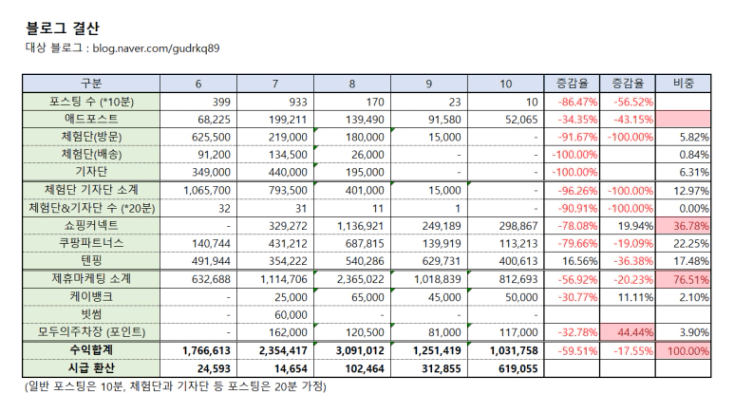Click the '제휴마케팅 소계' row label
The height and width of the screenshot is (413, 734).
tap(91, 279)
